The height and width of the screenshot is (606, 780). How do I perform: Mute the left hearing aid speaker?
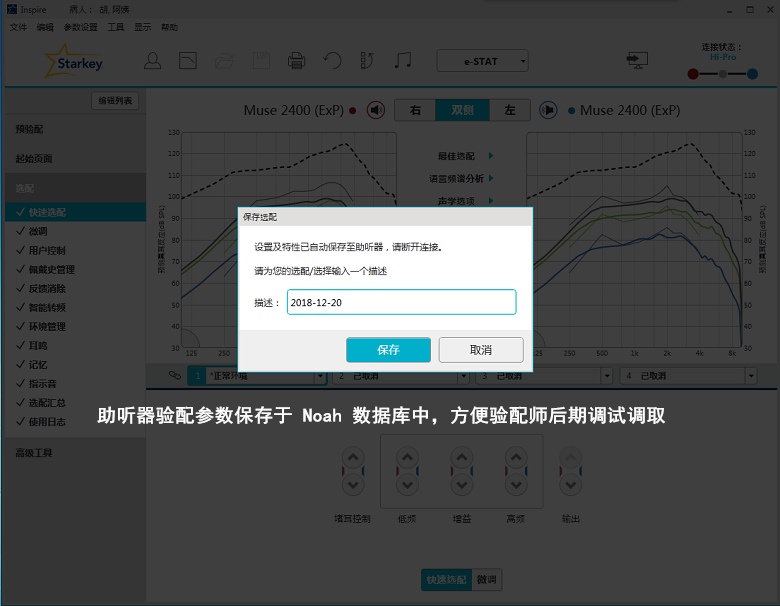pyautogui.click(x=548, y=110)
